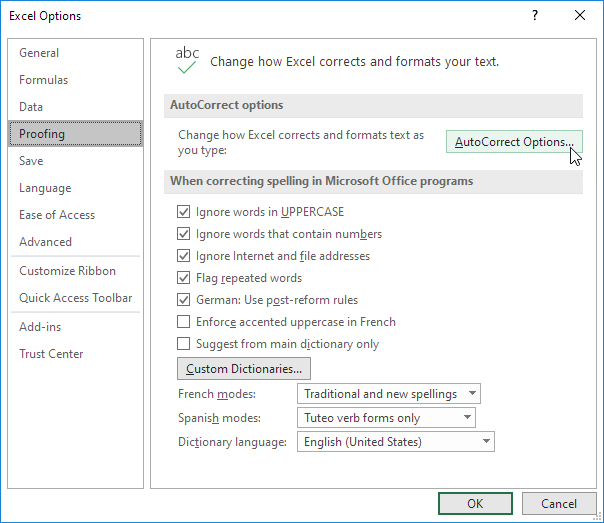The width and height of the screenshot is (604, 523).
Task: Click the AutoCorrect Options button
Action: 514,142
